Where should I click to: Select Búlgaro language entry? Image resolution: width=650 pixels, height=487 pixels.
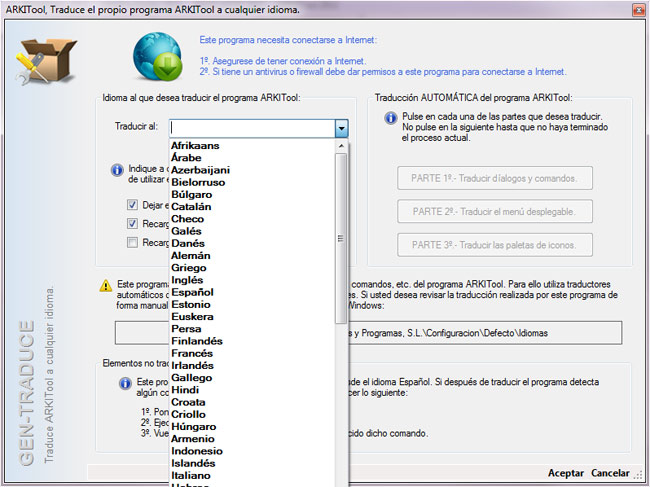tap(252, 194)
